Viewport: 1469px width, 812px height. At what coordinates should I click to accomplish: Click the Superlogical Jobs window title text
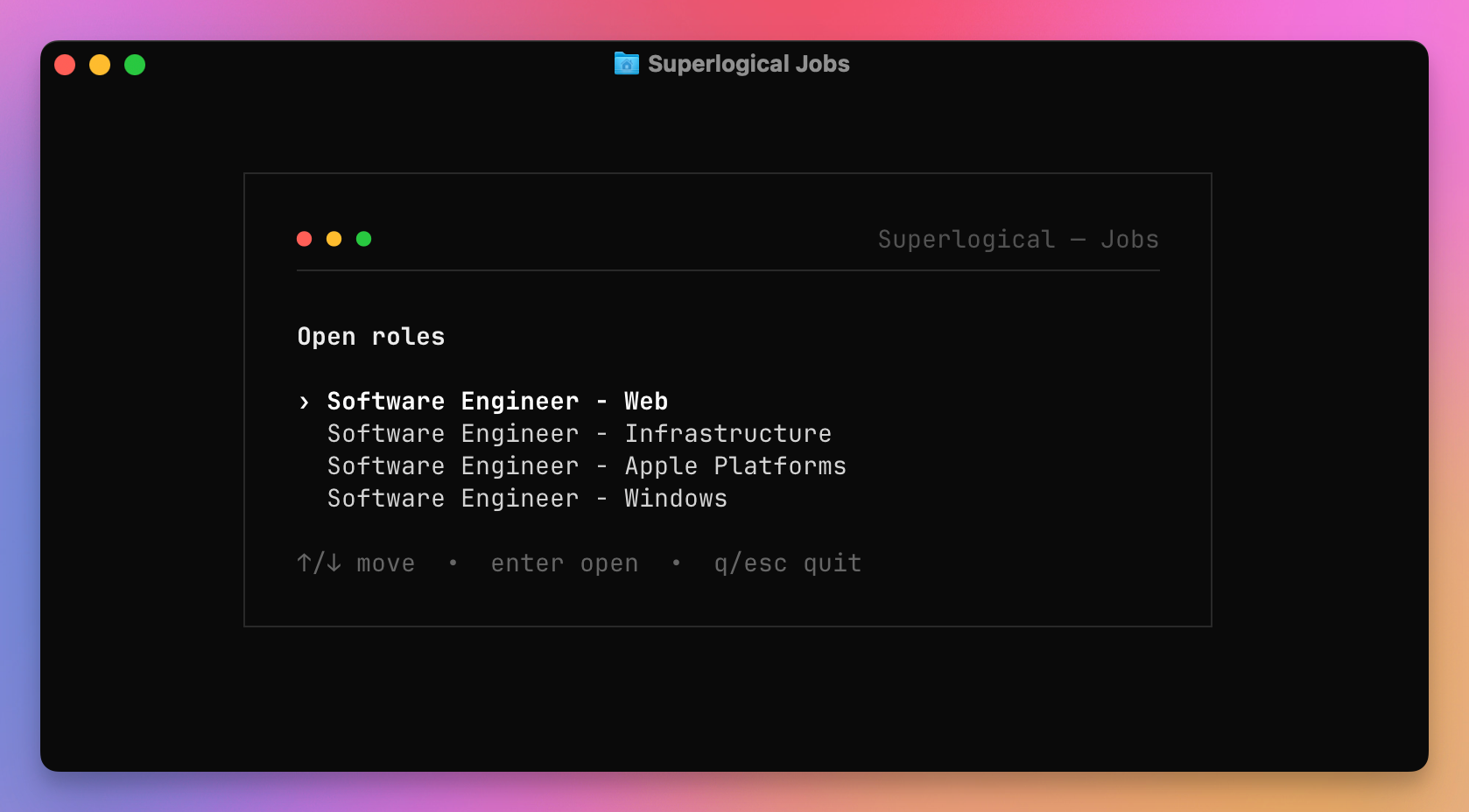click(749, 64)
